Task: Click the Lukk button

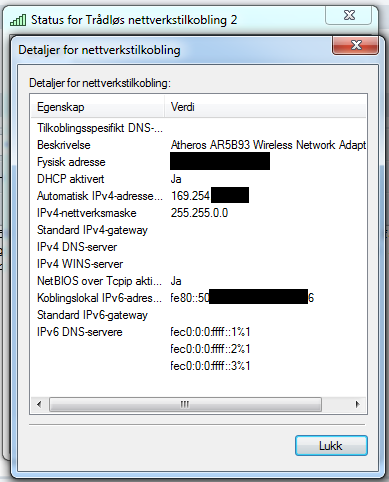Action: [331, 445]
